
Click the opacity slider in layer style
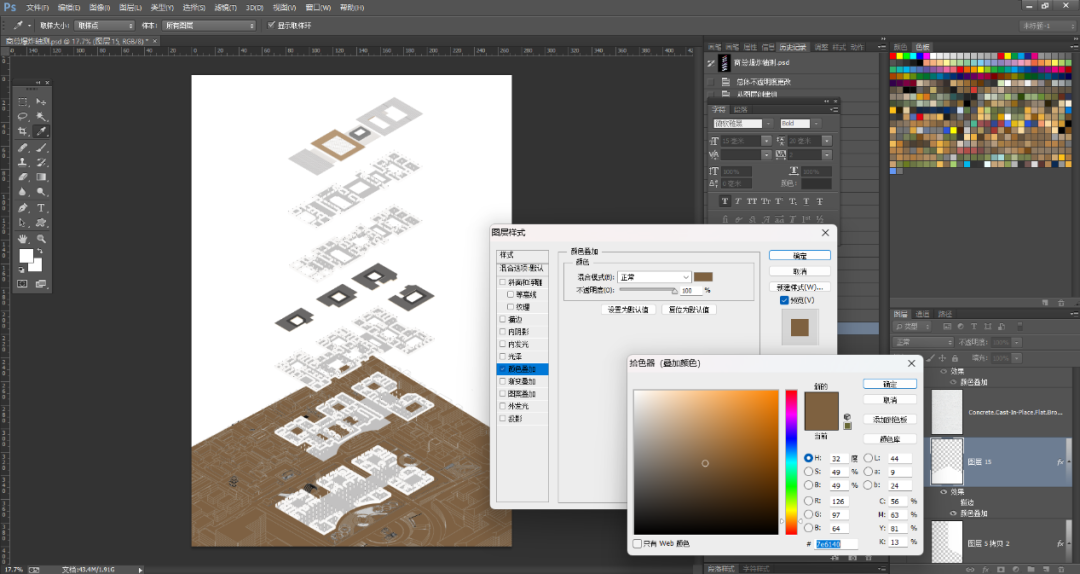click(x=647, y=290)
